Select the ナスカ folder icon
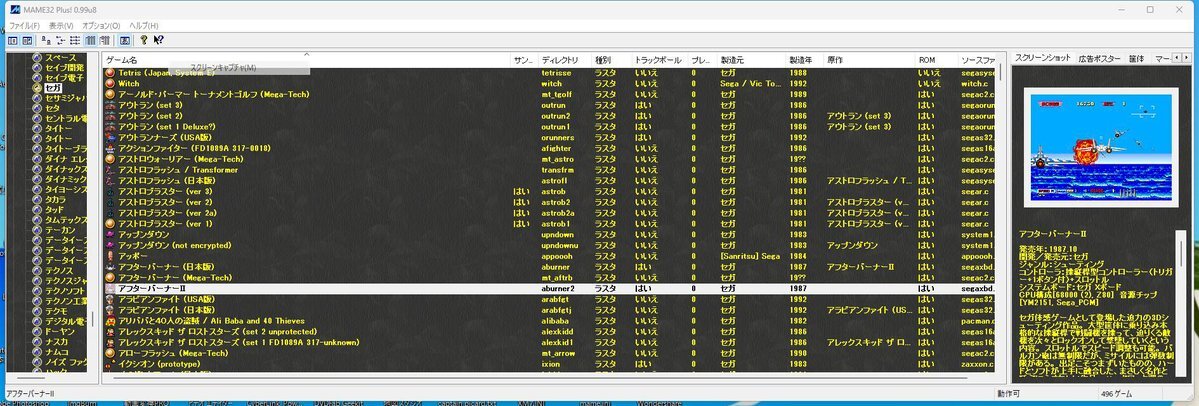Viewport: 1199px width, 406px height. [x=37, y=341]
